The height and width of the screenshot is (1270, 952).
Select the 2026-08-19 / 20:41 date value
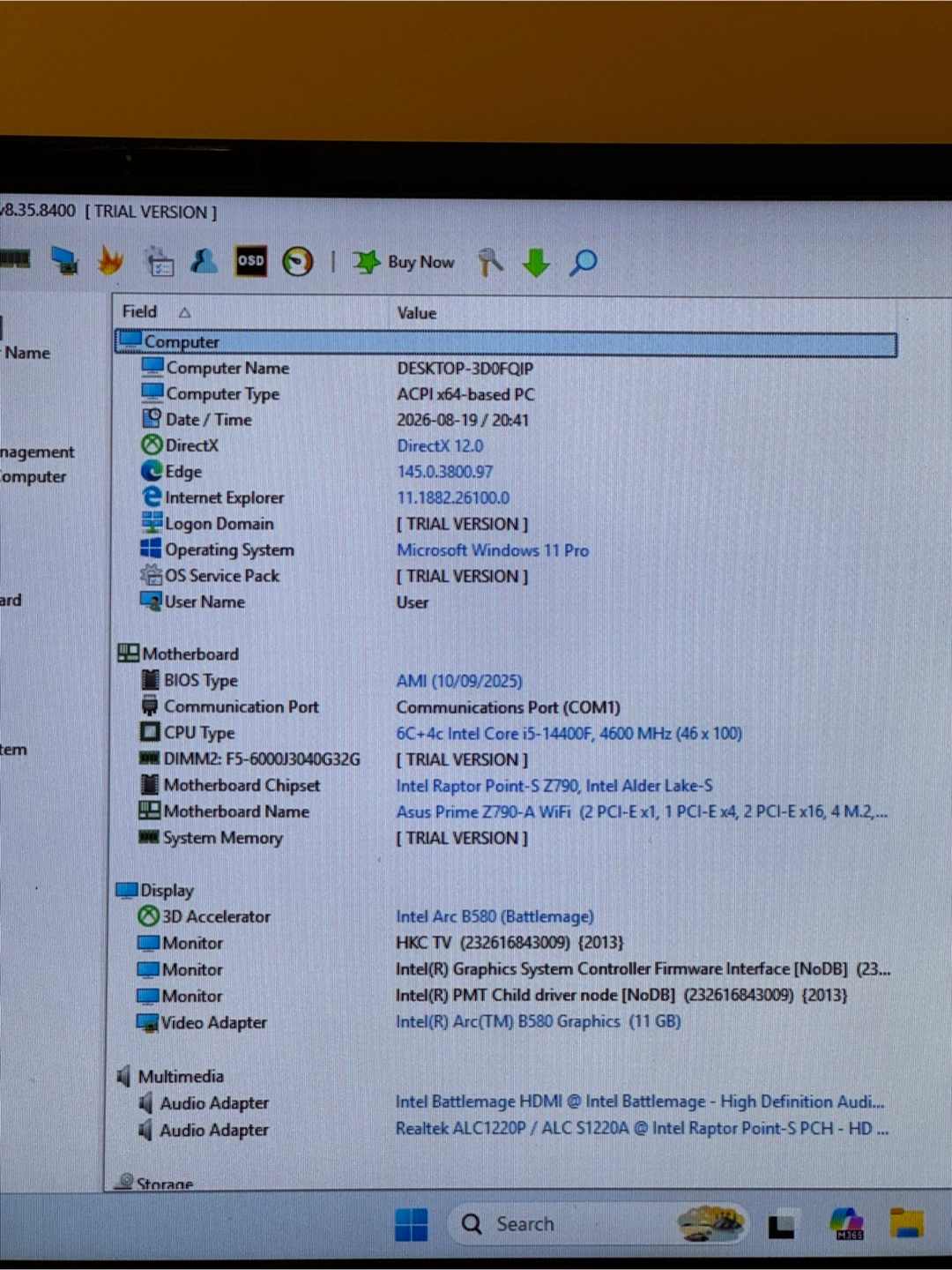pyautogui.click(x=463, y=420)
